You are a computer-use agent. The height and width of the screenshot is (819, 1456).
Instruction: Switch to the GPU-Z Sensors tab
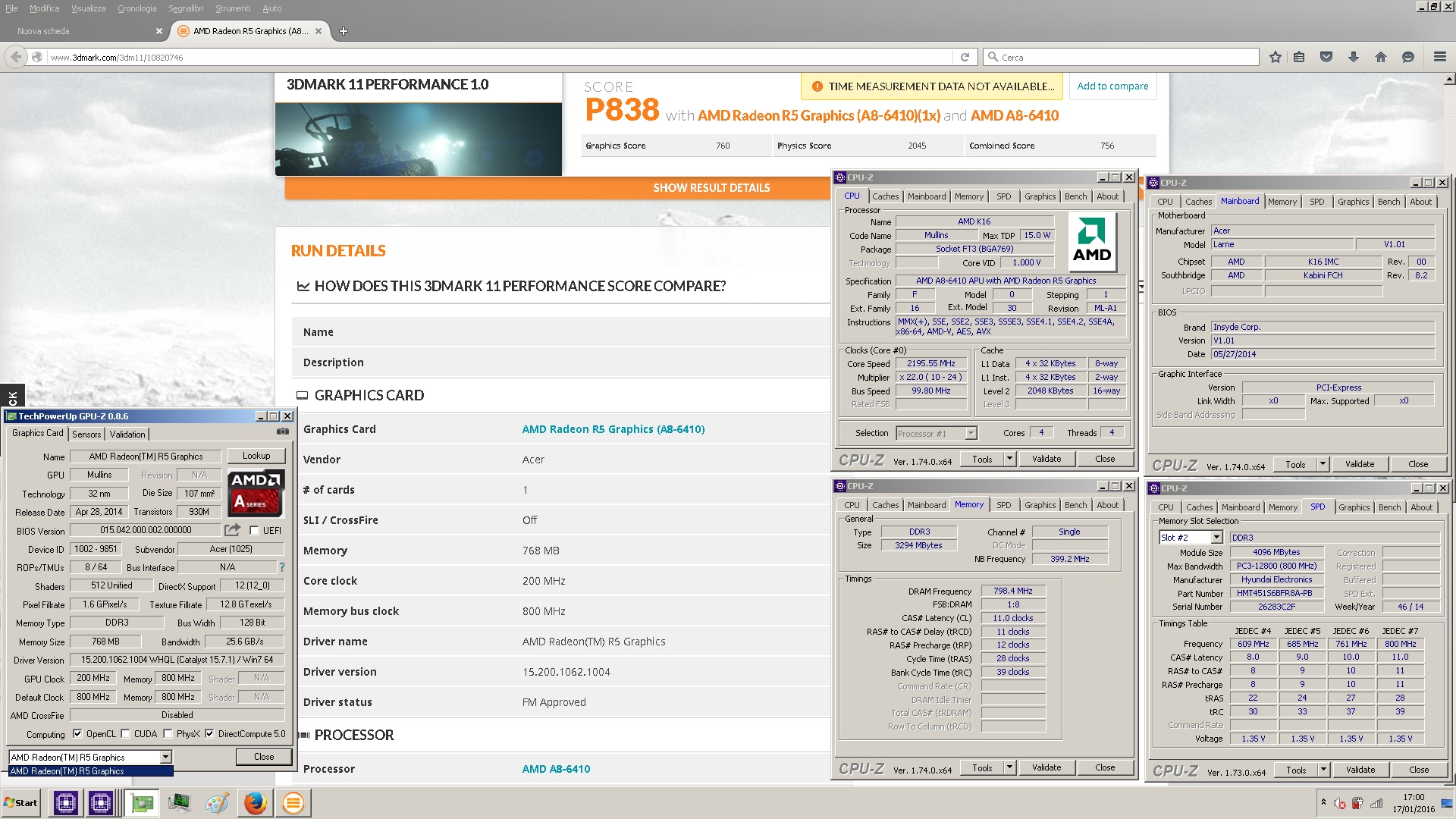[86, 435]
